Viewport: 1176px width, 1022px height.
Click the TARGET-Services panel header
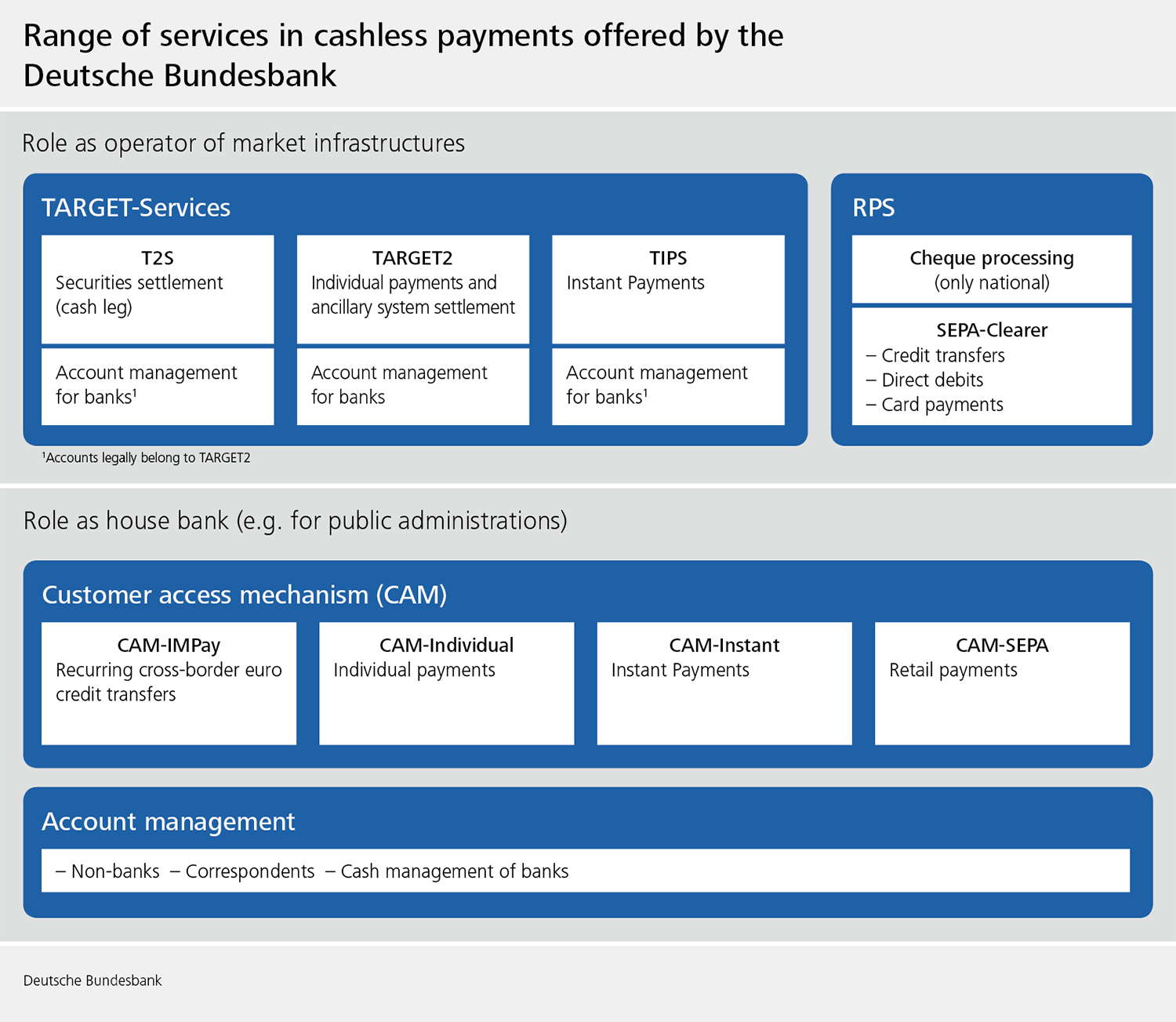[136, 206]
